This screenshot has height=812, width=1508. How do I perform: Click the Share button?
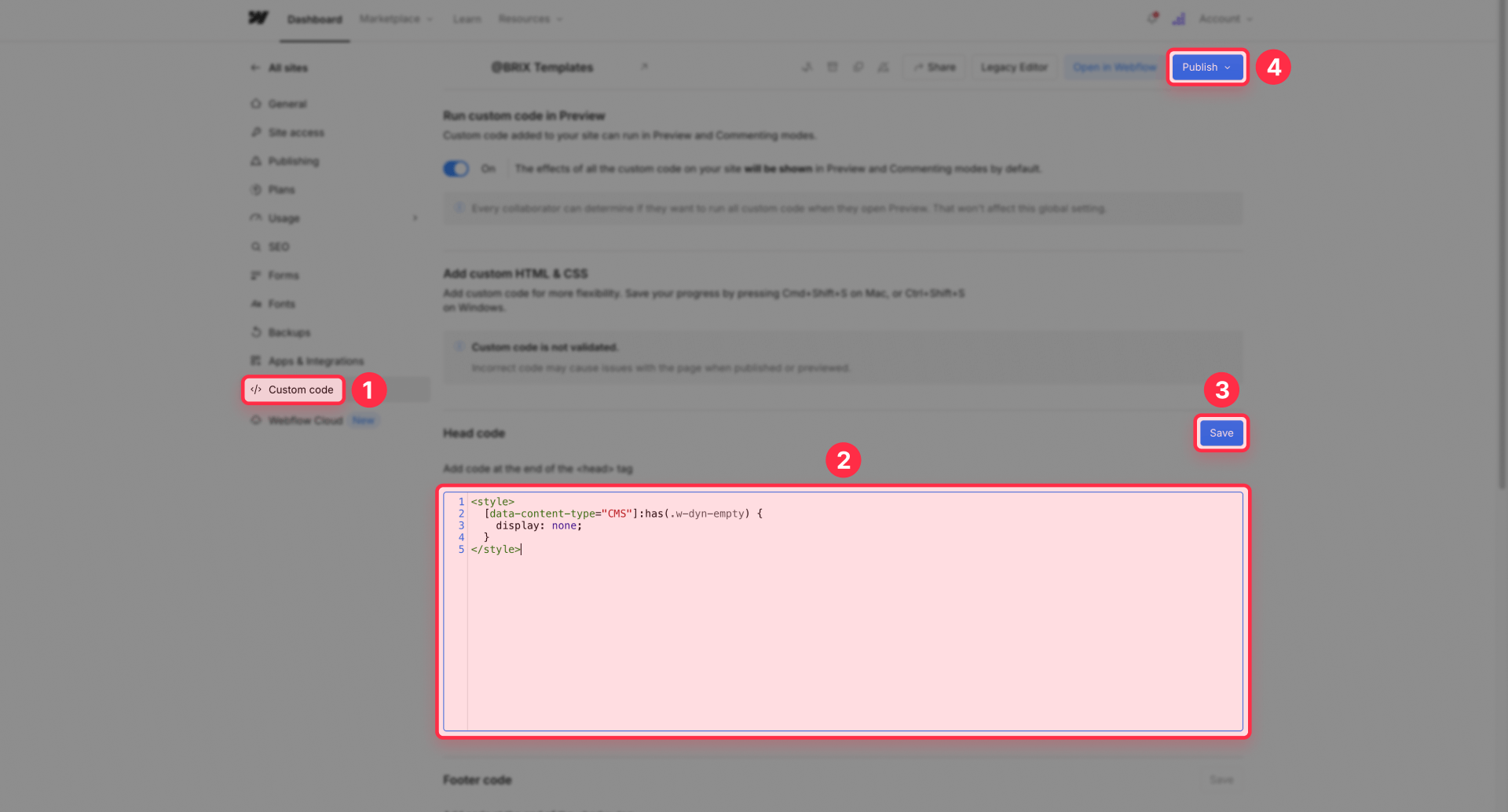935,67
